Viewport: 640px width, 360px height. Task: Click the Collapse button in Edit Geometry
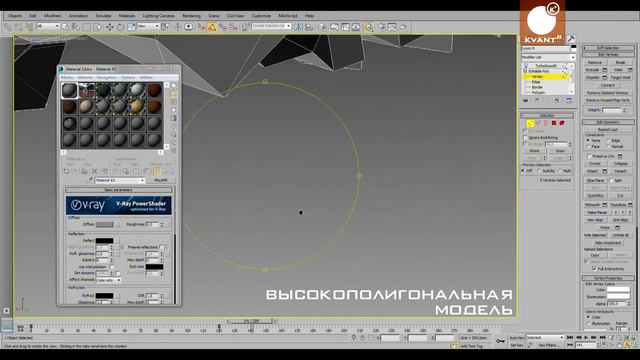click(620, 163)
